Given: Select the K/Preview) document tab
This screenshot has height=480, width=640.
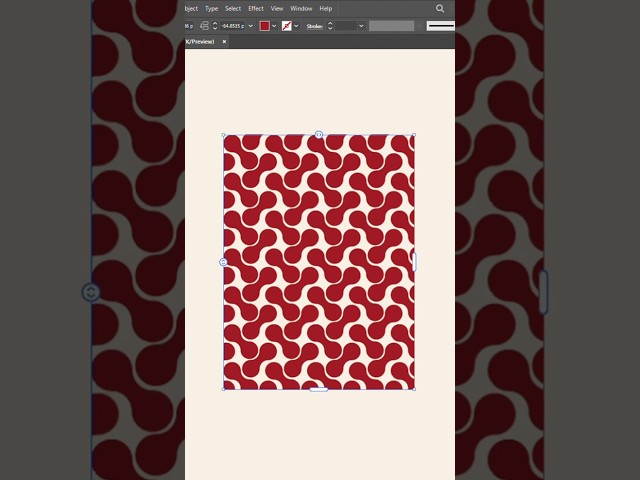Looking at the screenshot, I should tap(200, 42).
